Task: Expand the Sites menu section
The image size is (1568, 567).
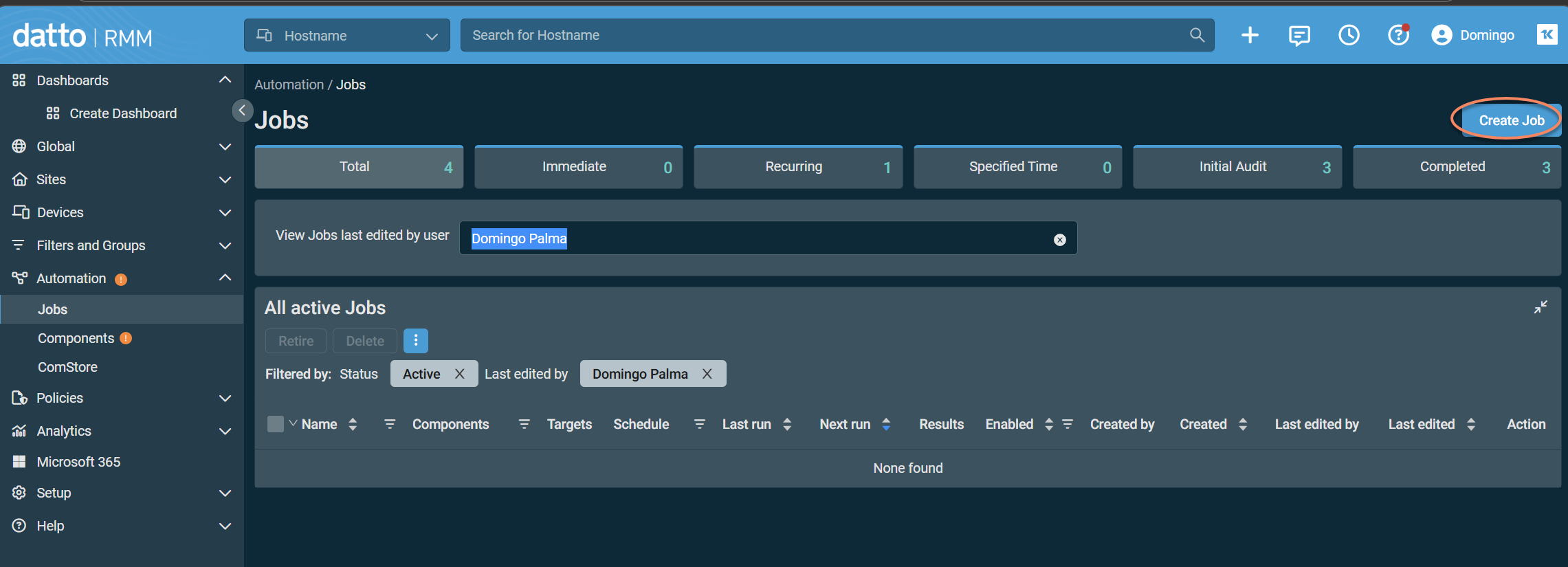Action: pyautogui.click(x=225, y=179)
